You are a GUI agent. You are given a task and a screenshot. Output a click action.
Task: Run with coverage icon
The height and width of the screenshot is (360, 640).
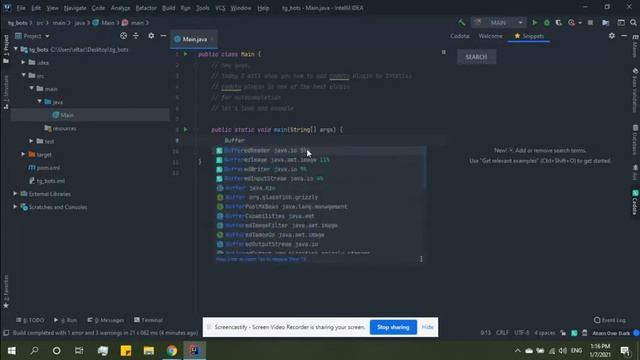[x=558, y=23]
